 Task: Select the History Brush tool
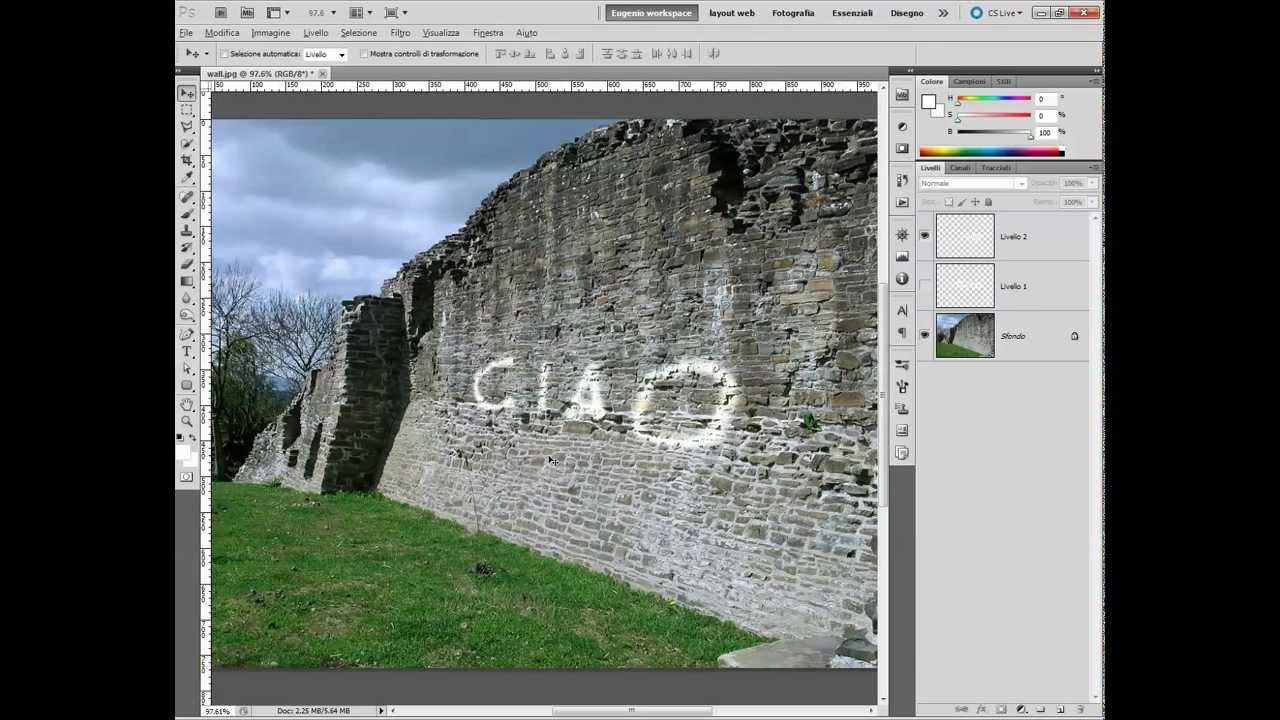(187, 247)
